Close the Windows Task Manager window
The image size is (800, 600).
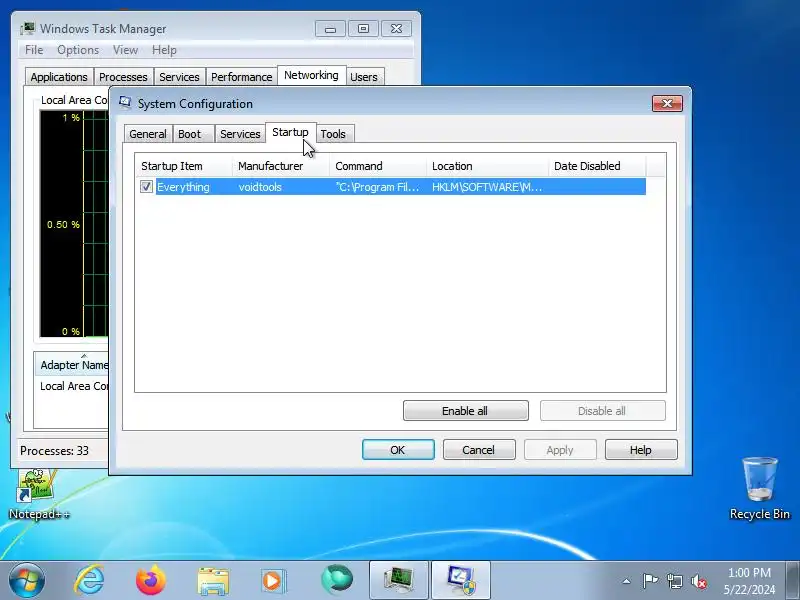click(396, 29)
